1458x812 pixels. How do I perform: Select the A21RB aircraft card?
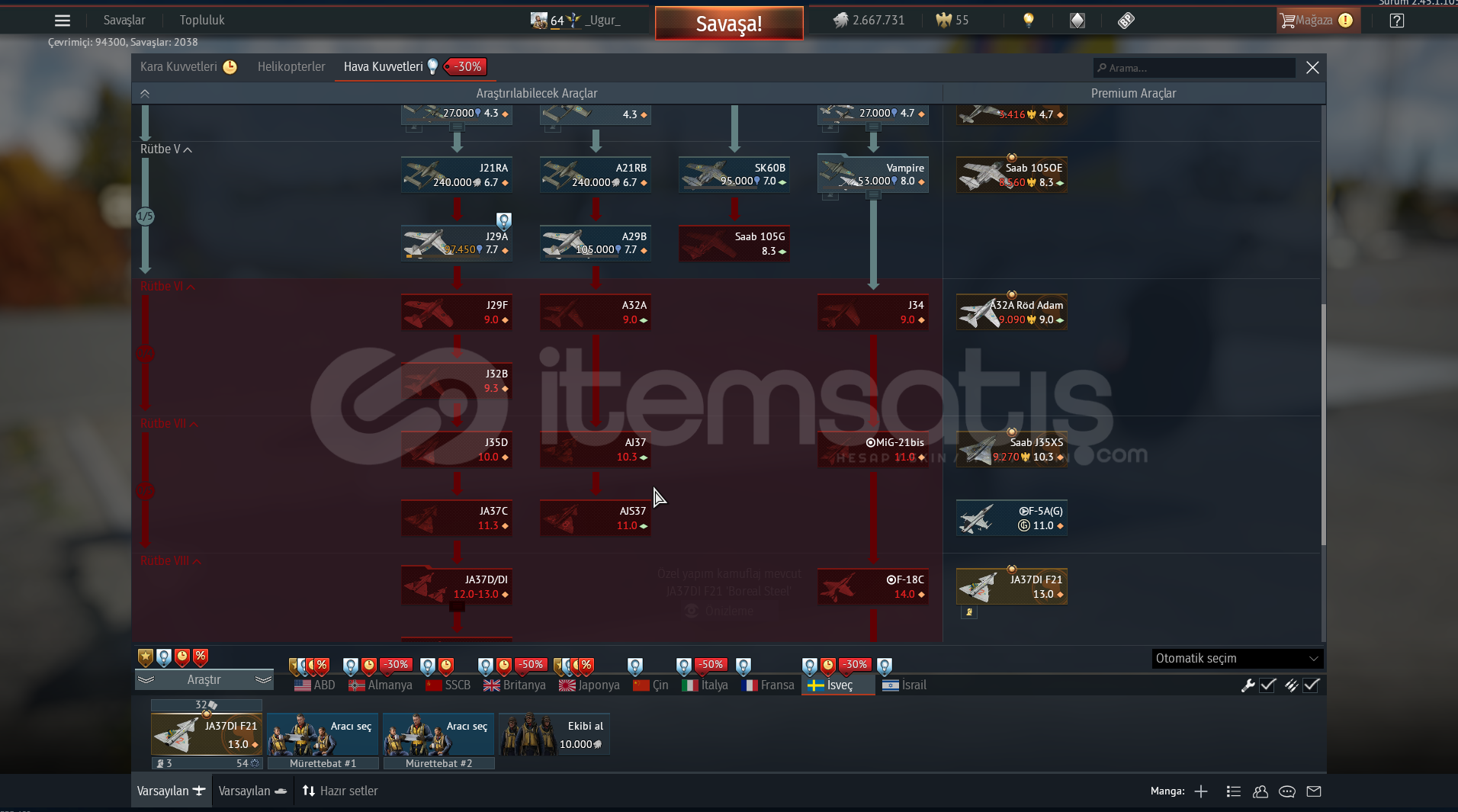596,175
